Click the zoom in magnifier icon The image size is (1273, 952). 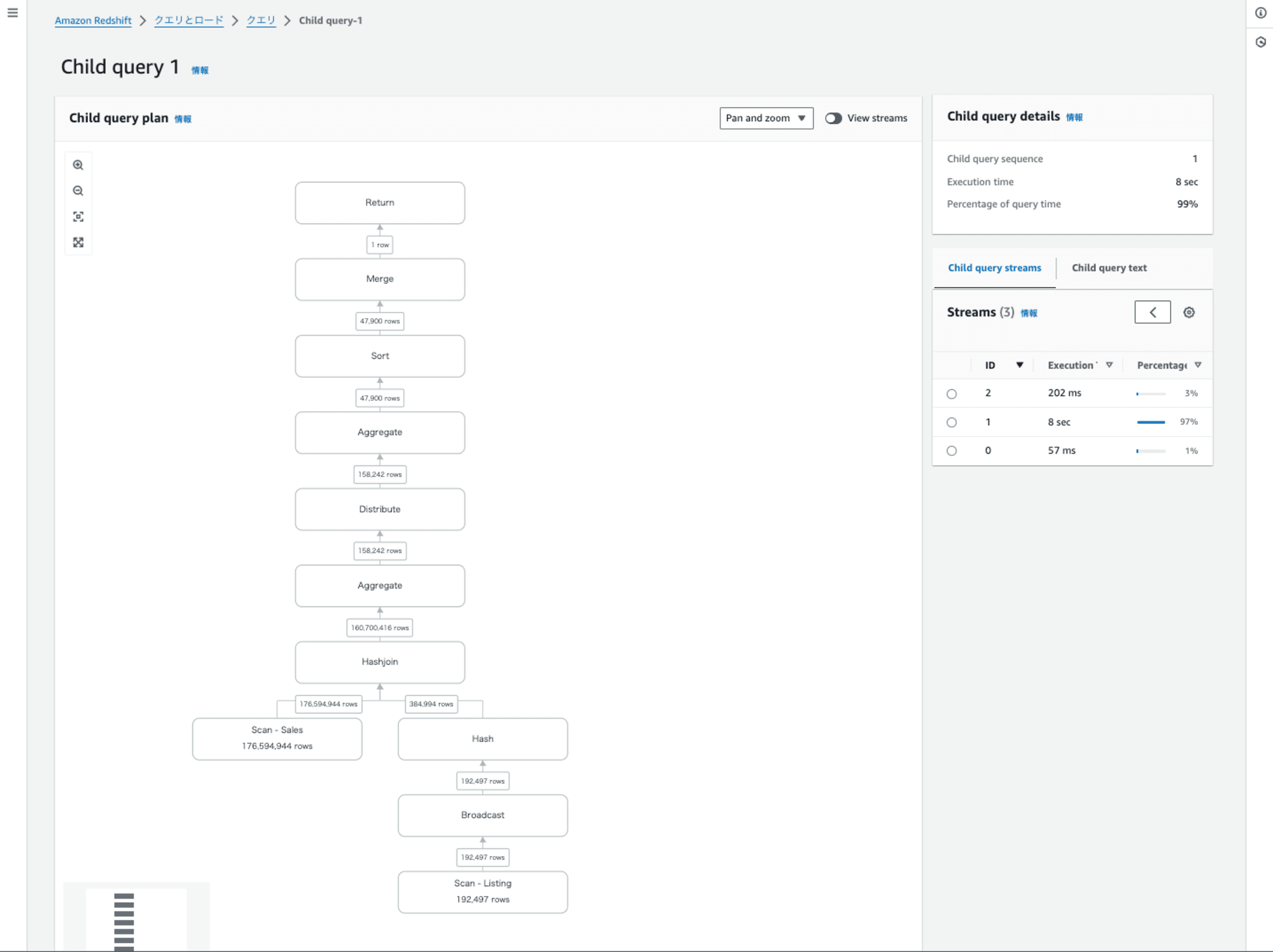coord(78,165)
